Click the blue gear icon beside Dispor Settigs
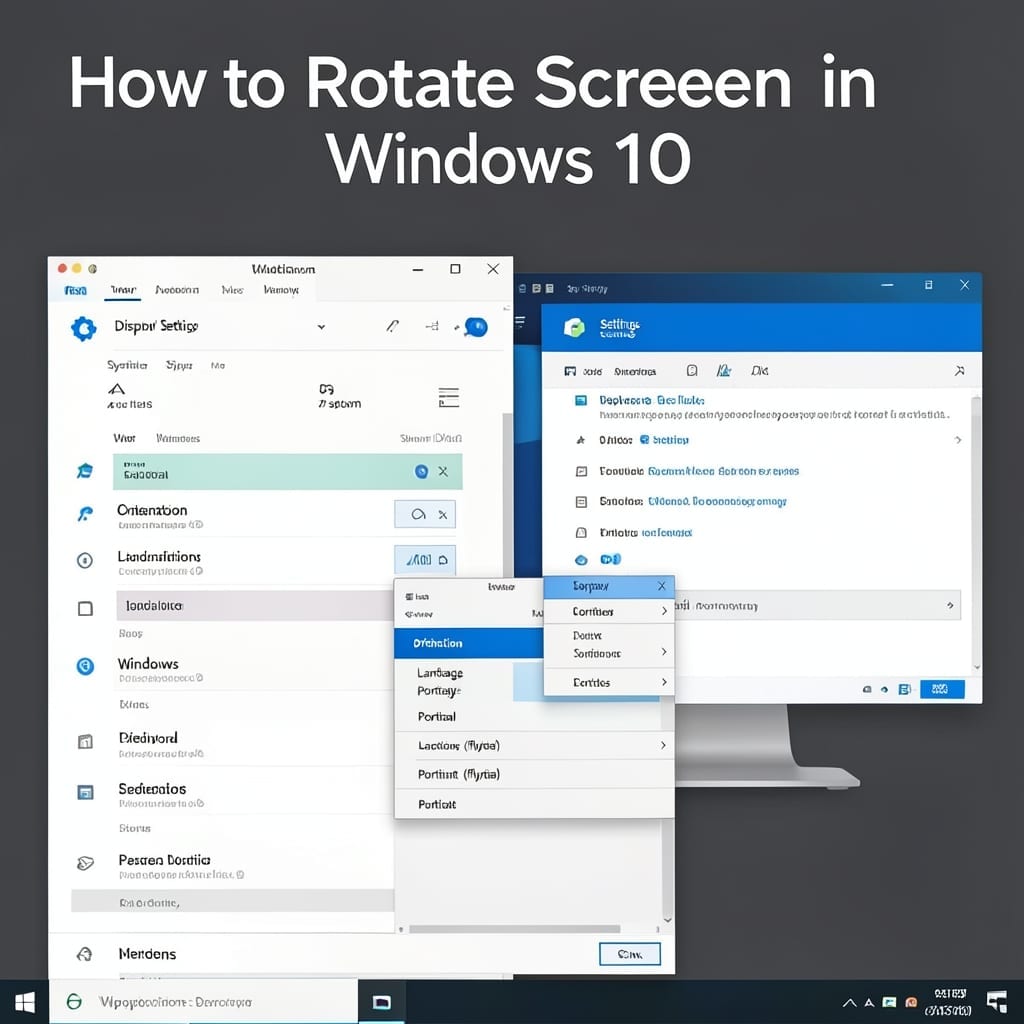This screenshot has height=1024, width=1024. pos(84,328)
